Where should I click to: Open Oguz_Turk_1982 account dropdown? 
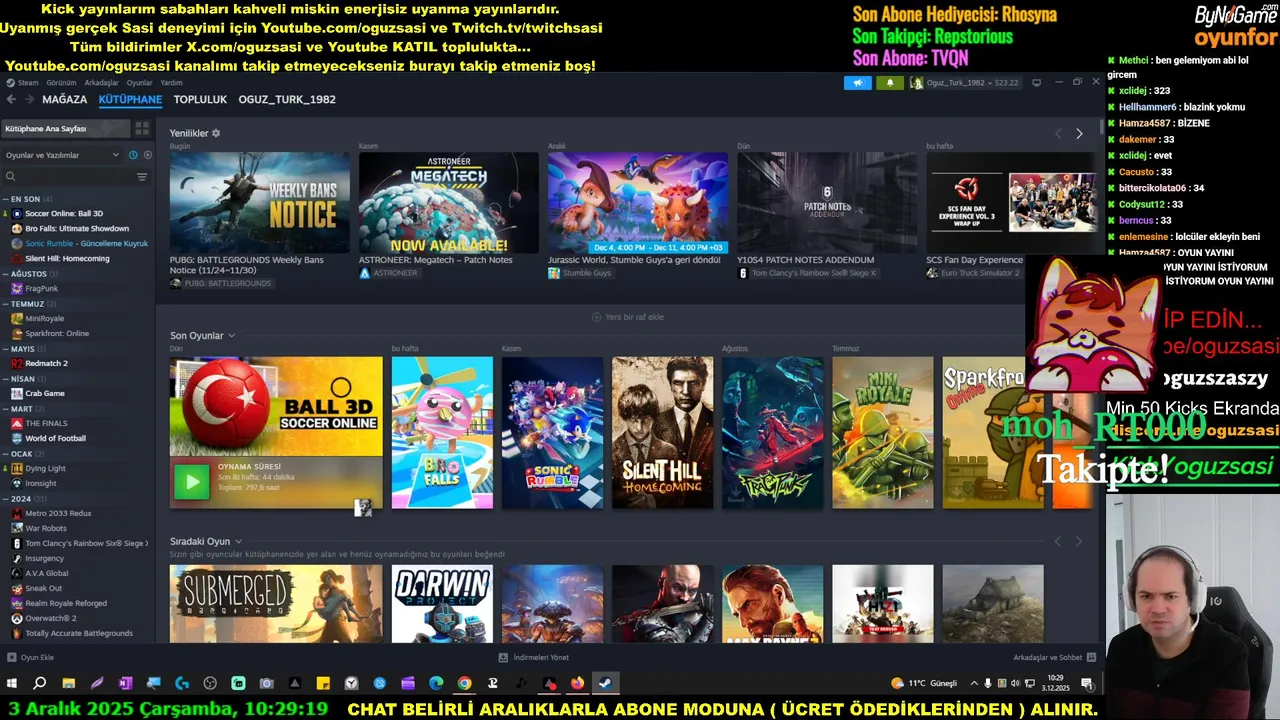coord(964,83)
